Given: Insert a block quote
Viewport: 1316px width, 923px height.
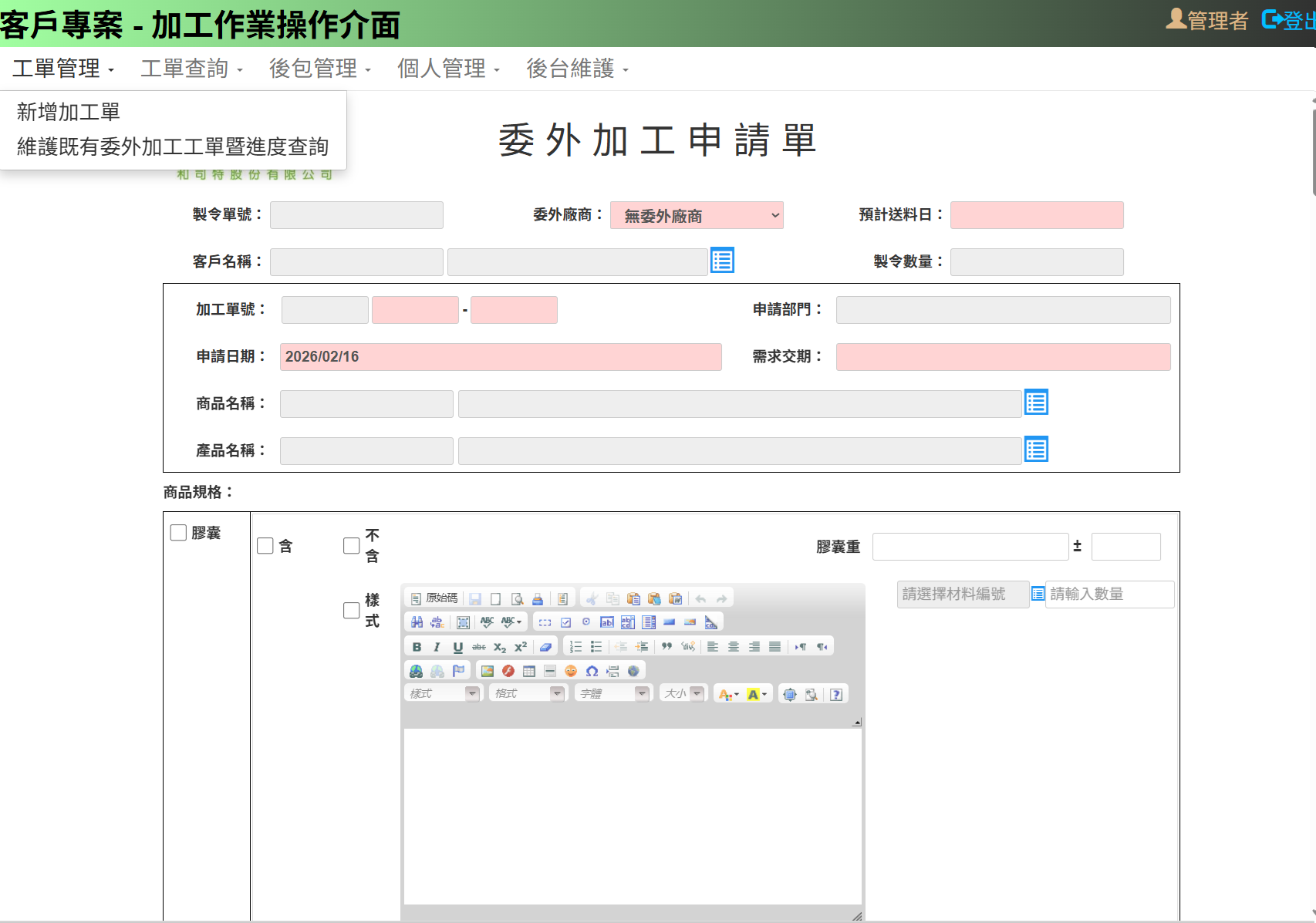Looking at the screenshot, I should pos(666,647).
